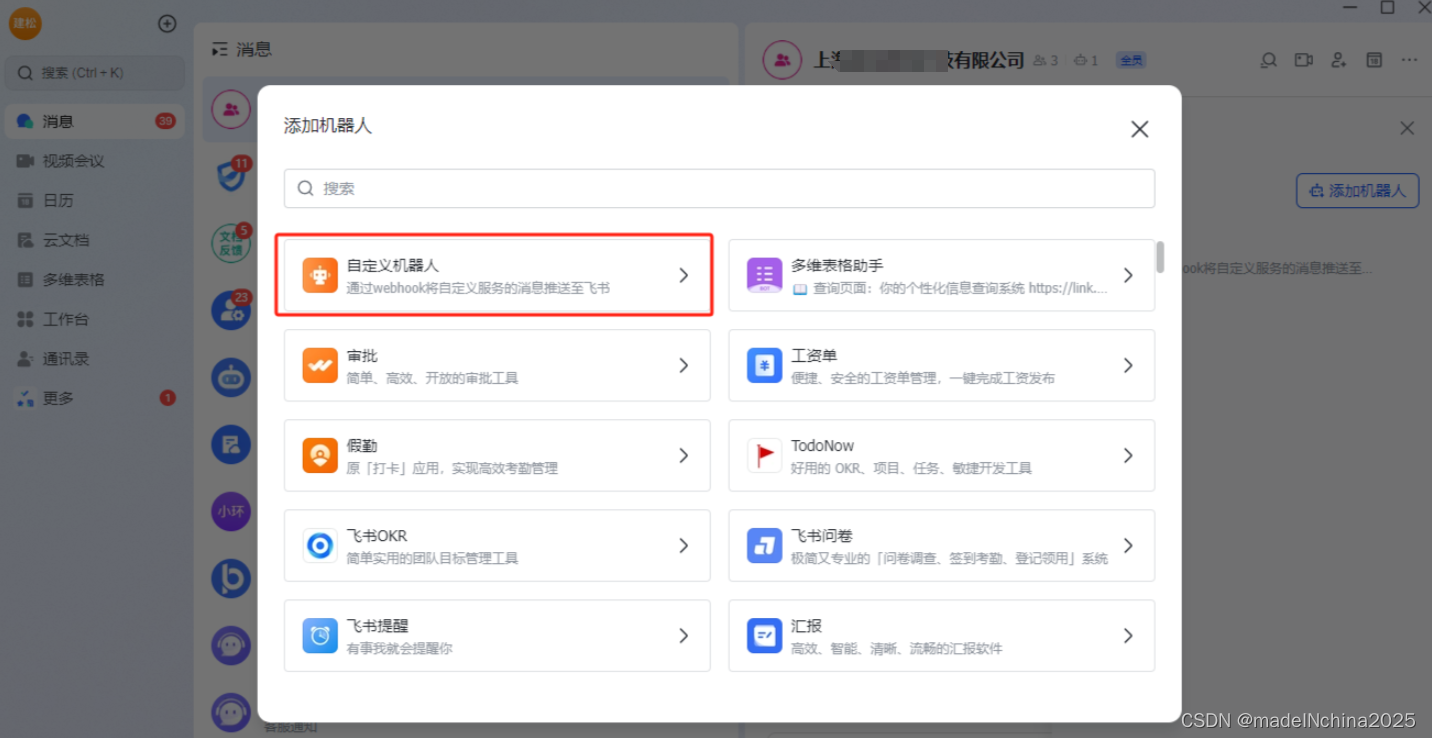Open 消息 in the left sidebar
The image size is (1432, 738).
pos(95,121)
